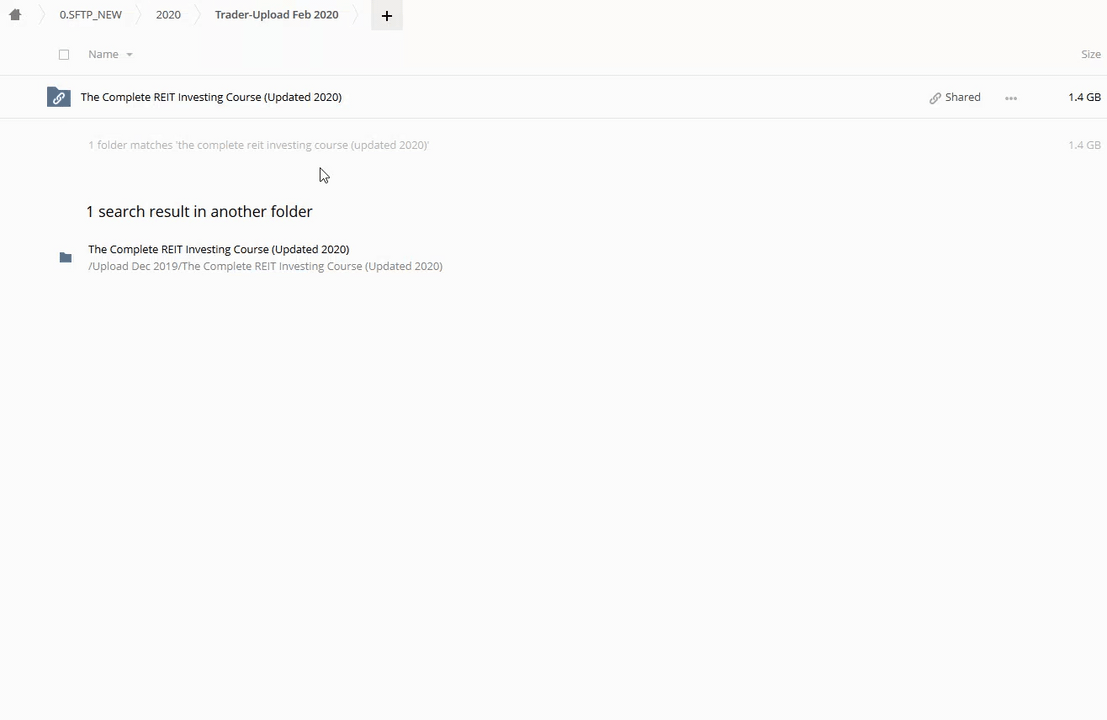Click the 1.4 GB size in folder row
The width and height of the screenshot is (1107, 720).
tap(1084, 97)
